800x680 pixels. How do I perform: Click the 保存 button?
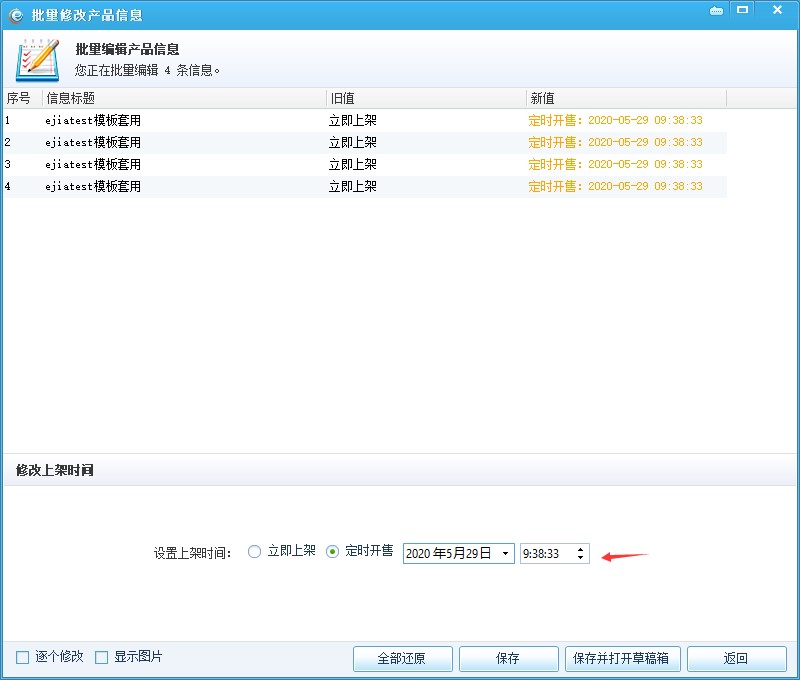[508, 659]
